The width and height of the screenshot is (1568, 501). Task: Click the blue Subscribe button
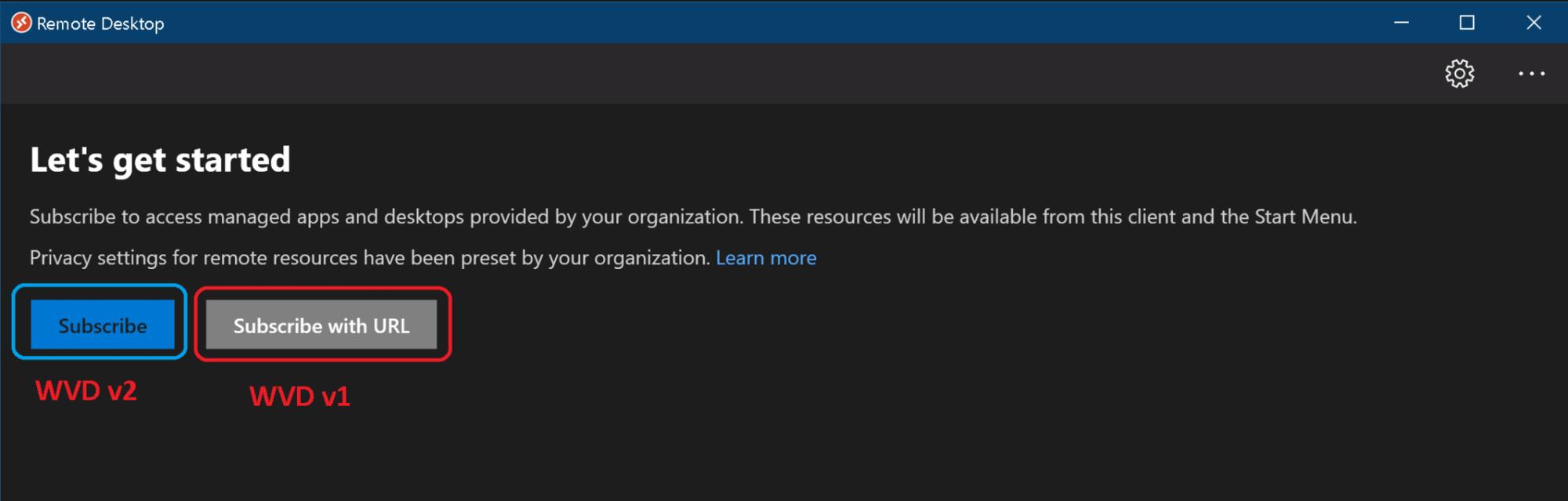103,325
